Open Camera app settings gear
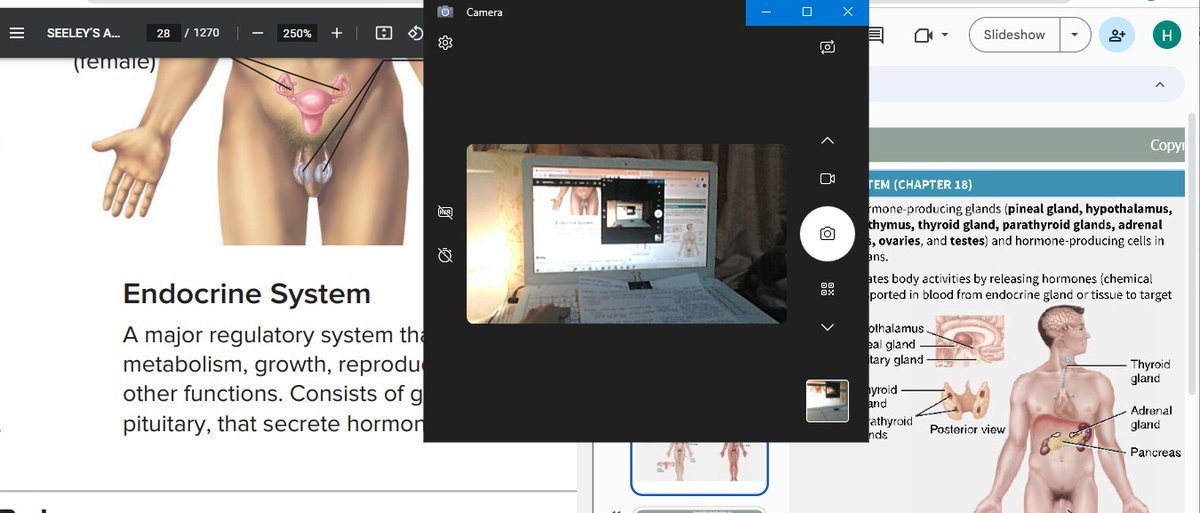The image size is (1200, 513). click(x=446, y=43)
